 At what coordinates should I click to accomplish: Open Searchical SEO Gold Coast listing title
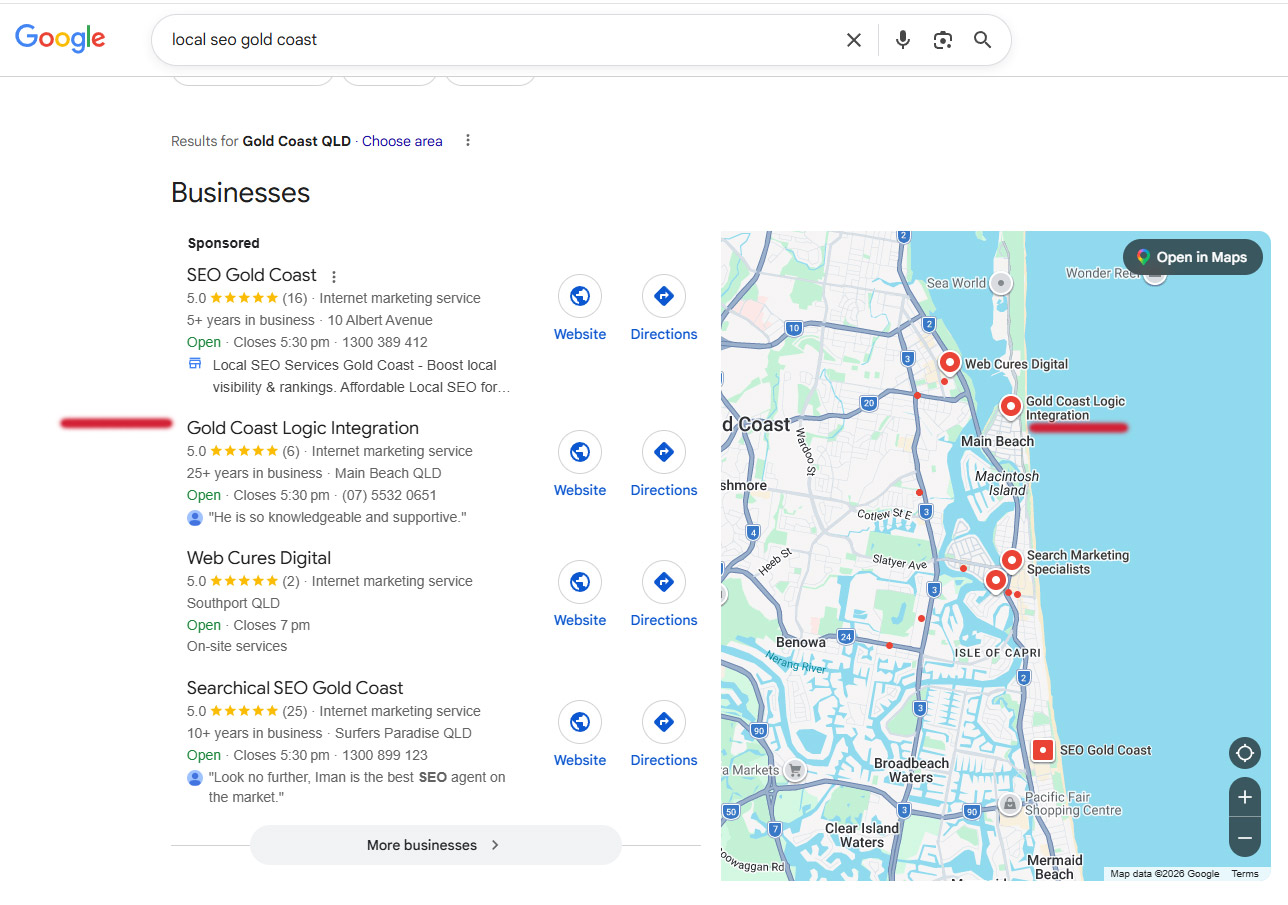[x=295, y=688]
